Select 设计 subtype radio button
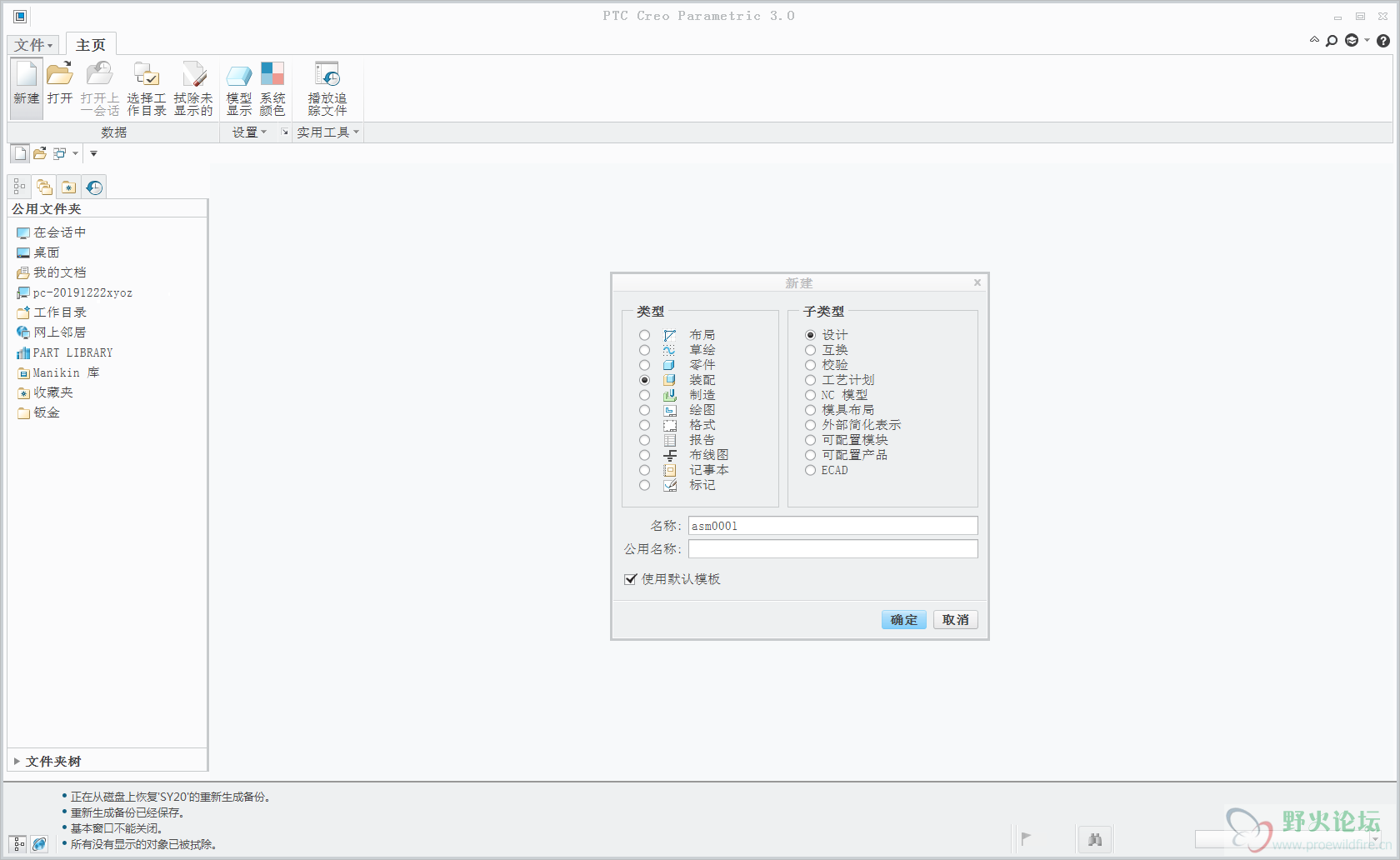The image size is (1400, 860). point(810,335)
